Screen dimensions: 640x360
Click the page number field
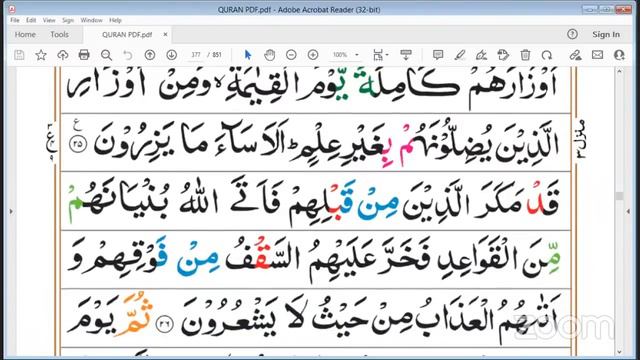[196, 55]
